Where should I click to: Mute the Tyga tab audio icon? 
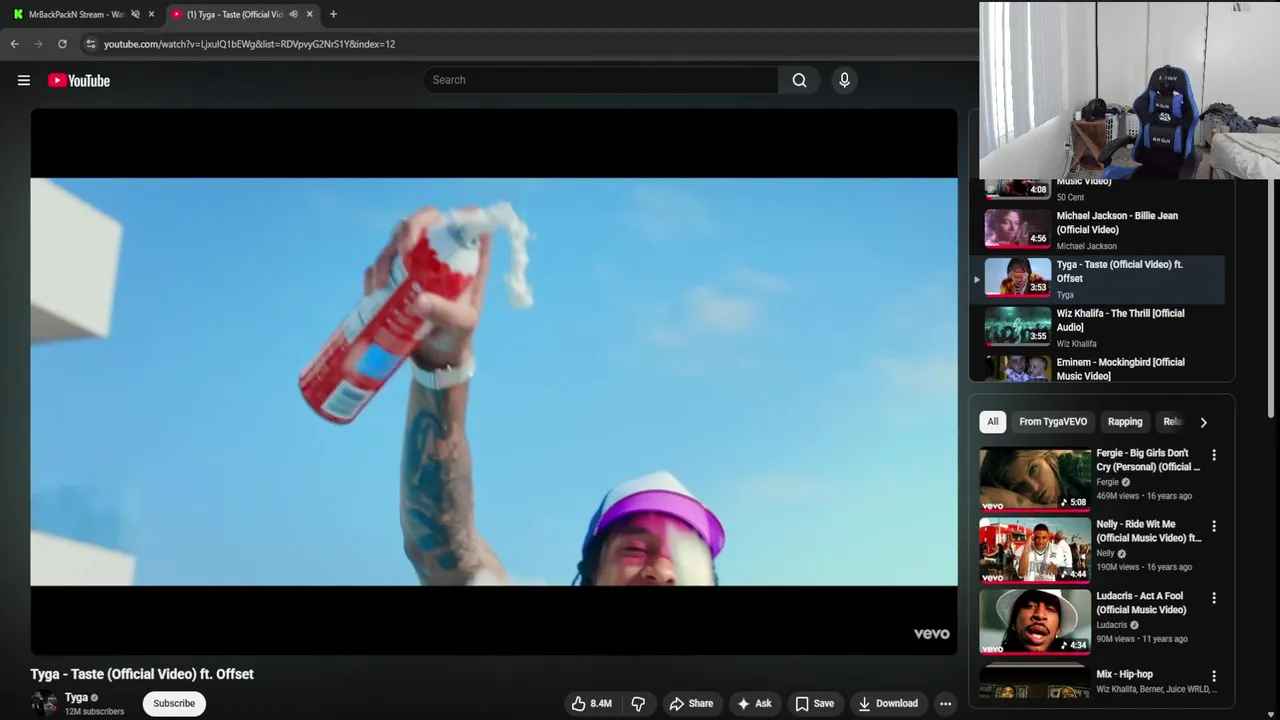click(x=293, y=14)
